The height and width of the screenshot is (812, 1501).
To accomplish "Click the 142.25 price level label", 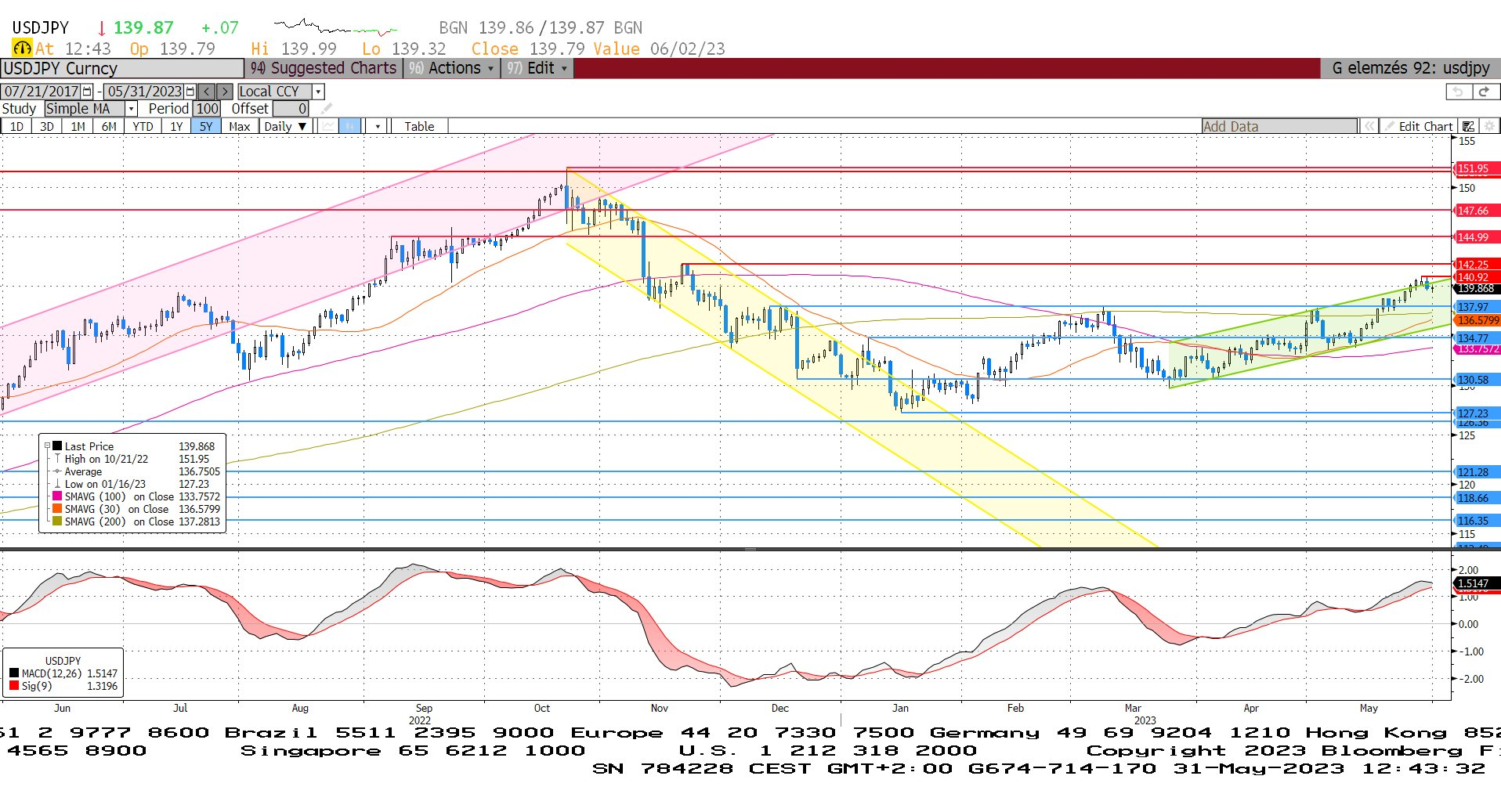I will pyautogui.click(x=1477, y=265).
